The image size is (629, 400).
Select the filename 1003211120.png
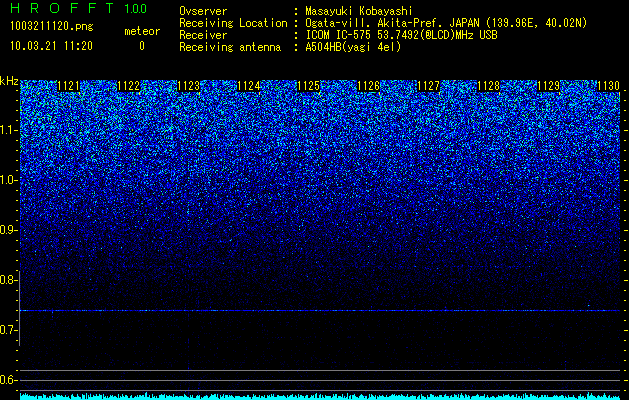pos(52,26)
